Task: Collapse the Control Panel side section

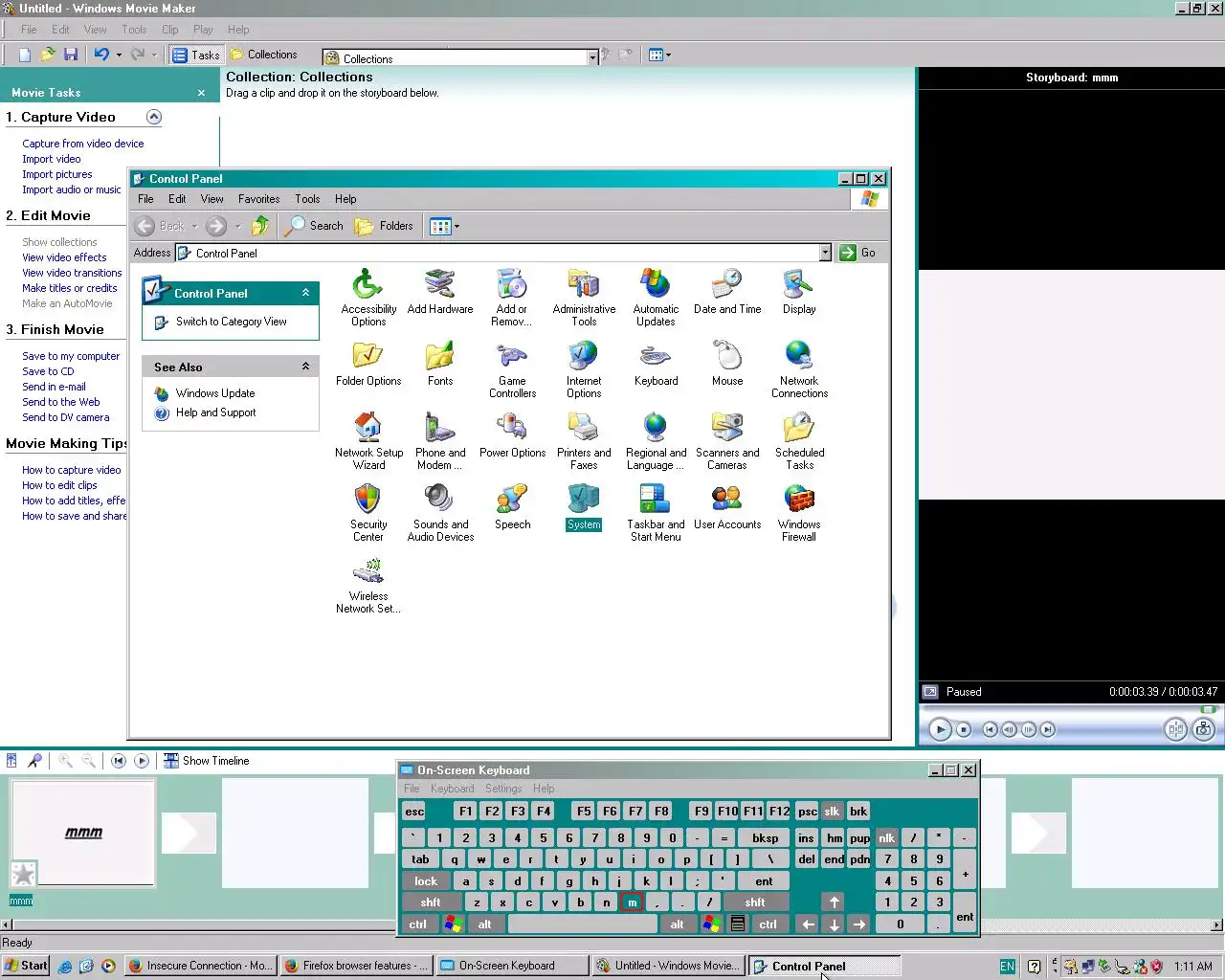Action: pos(306,293)
